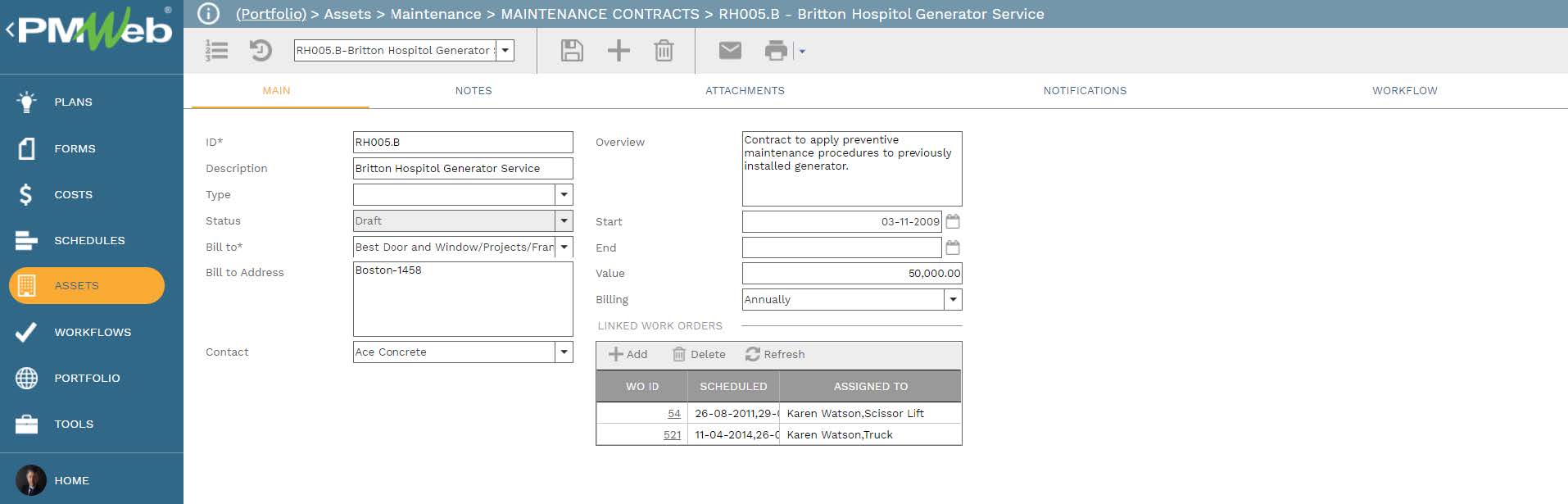The height and width of the screenshot is (504, 1568).
Task: Click the Portfolio globe icon
Action: tap(26, 378)
